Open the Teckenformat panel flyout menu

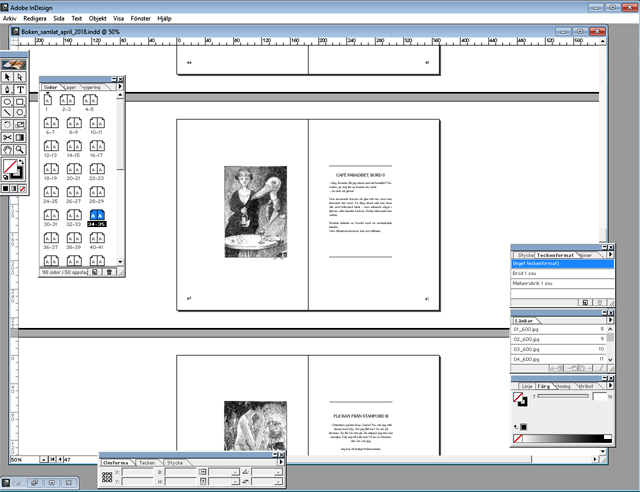tap(610, 254)
